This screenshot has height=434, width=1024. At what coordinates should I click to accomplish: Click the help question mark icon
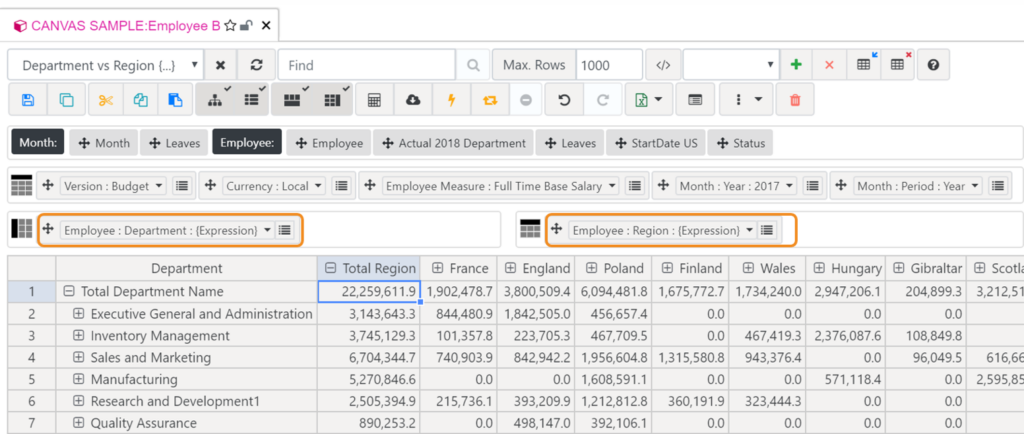pos(933,65)
